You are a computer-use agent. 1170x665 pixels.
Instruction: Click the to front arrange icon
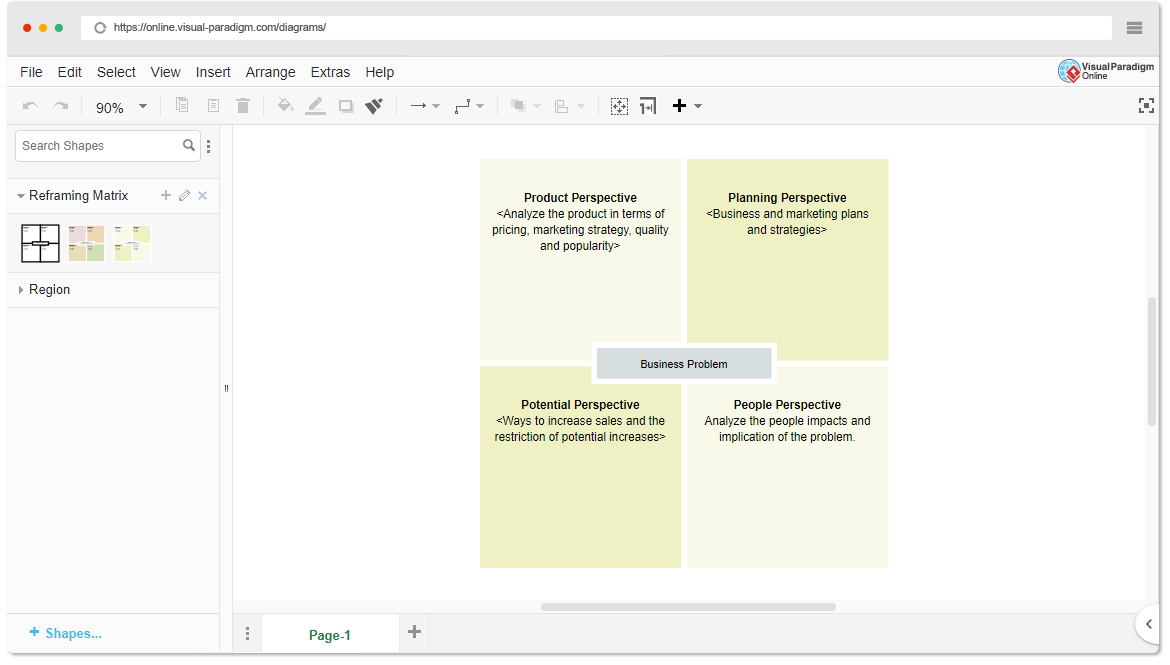[518, 106]
